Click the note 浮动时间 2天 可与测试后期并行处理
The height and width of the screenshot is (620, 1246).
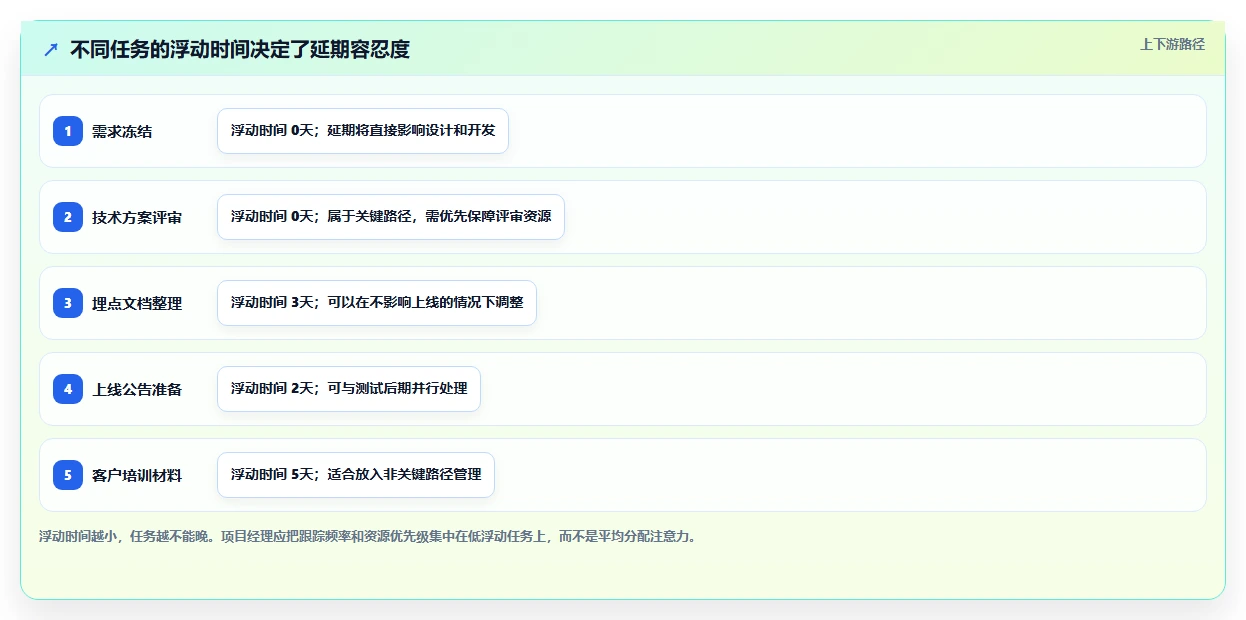click(x=349, y=389)
